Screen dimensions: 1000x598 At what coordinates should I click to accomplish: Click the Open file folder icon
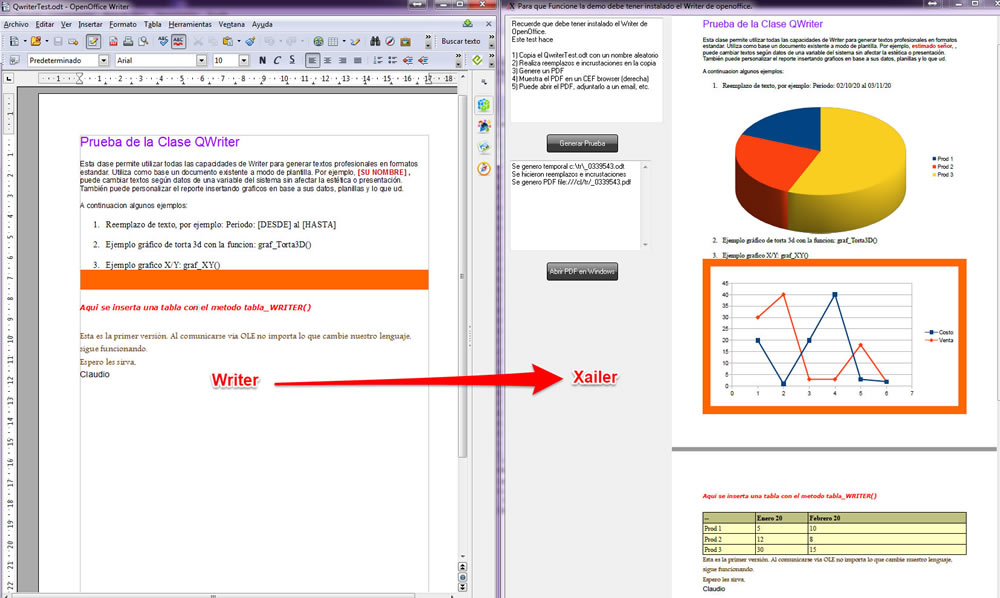coord(36,41)
